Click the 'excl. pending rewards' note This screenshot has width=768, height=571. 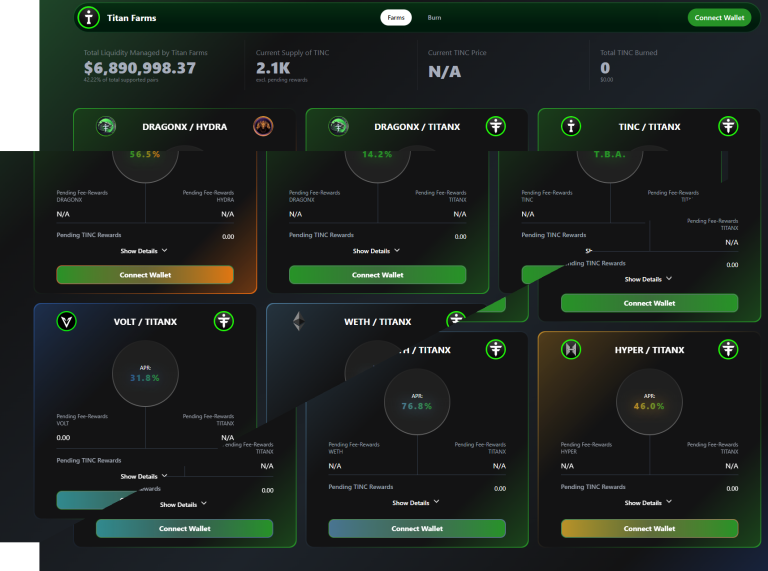pyautogui.click(x=282, y=80)
